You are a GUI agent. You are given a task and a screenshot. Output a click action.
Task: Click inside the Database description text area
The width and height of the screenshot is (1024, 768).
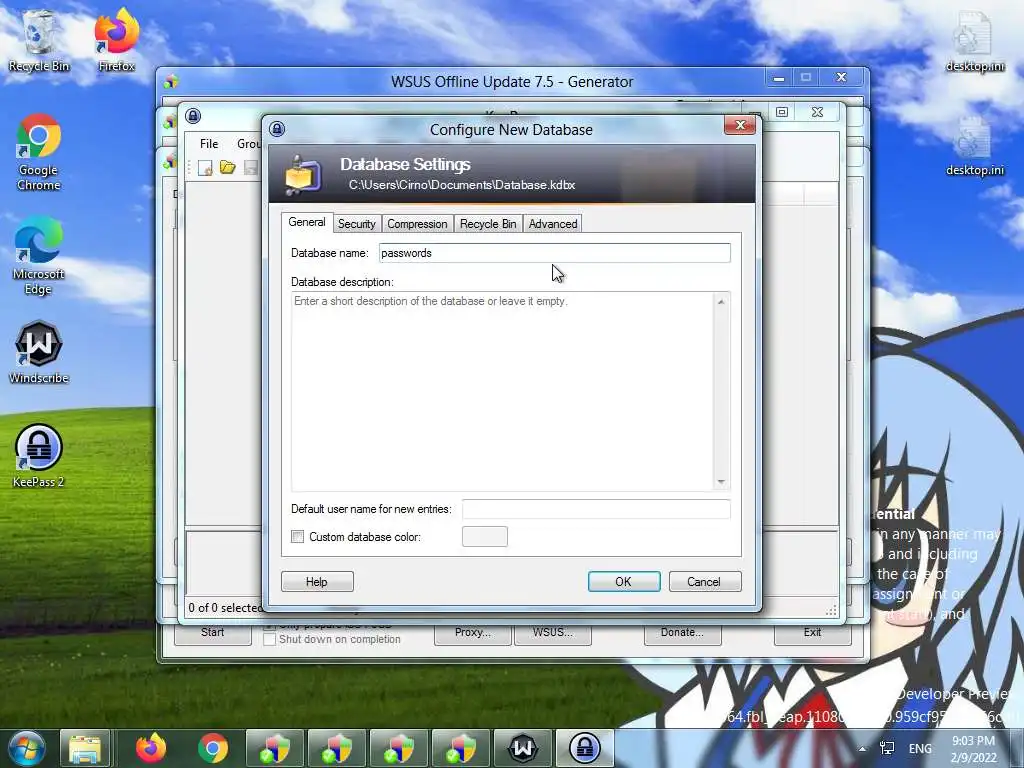coord(503,392)
